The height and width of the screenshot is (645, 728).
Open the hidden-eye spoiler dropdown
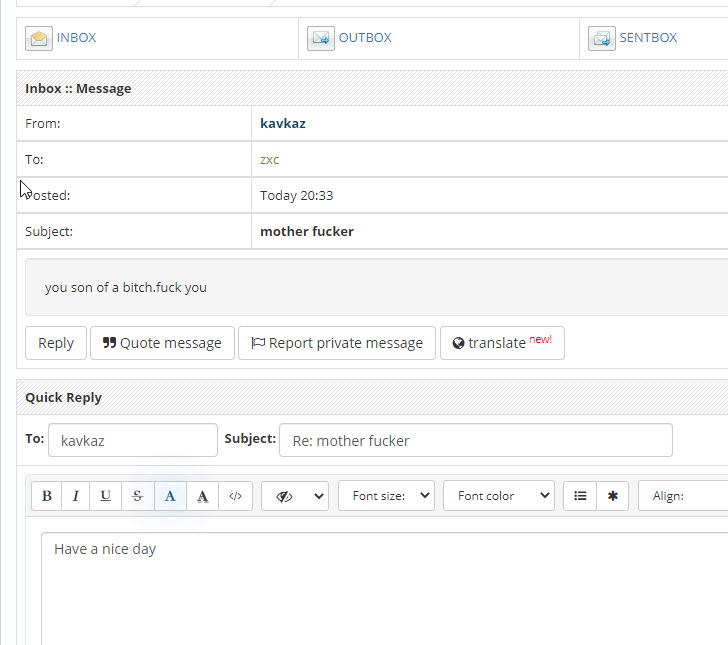coord(295,496)
